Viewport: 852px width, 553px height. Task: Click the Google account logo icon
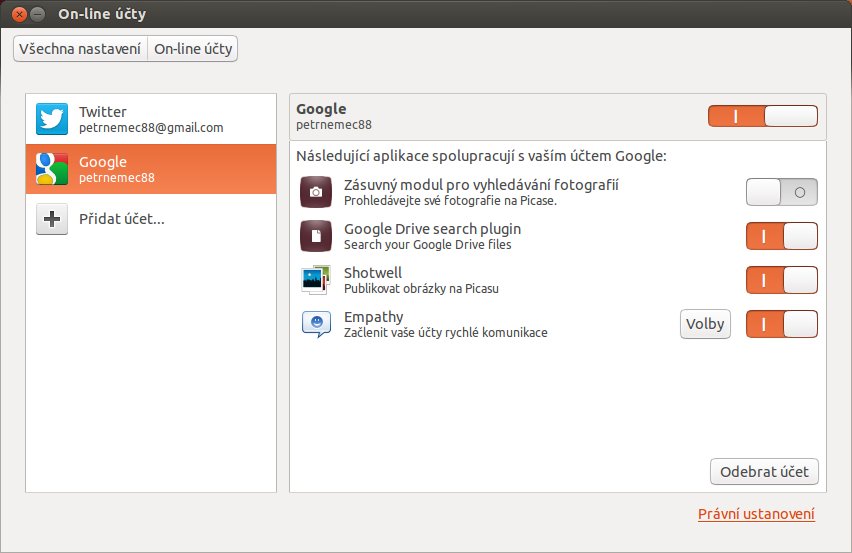52,169
